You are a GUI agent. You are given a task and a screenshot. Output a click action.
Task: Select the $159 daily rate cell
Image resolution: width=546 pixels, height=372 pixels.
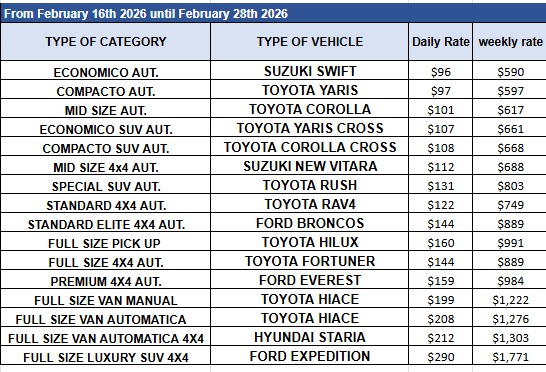[440, 280]
